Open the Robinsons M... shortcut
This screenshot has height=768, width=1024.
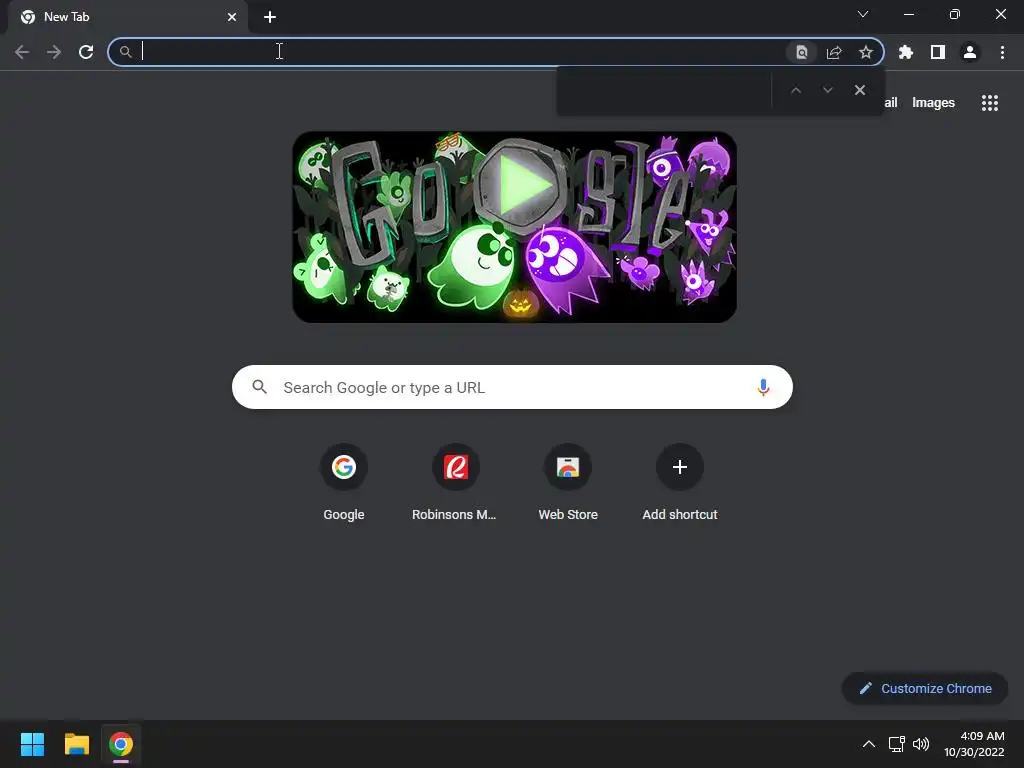coord(455,482)
